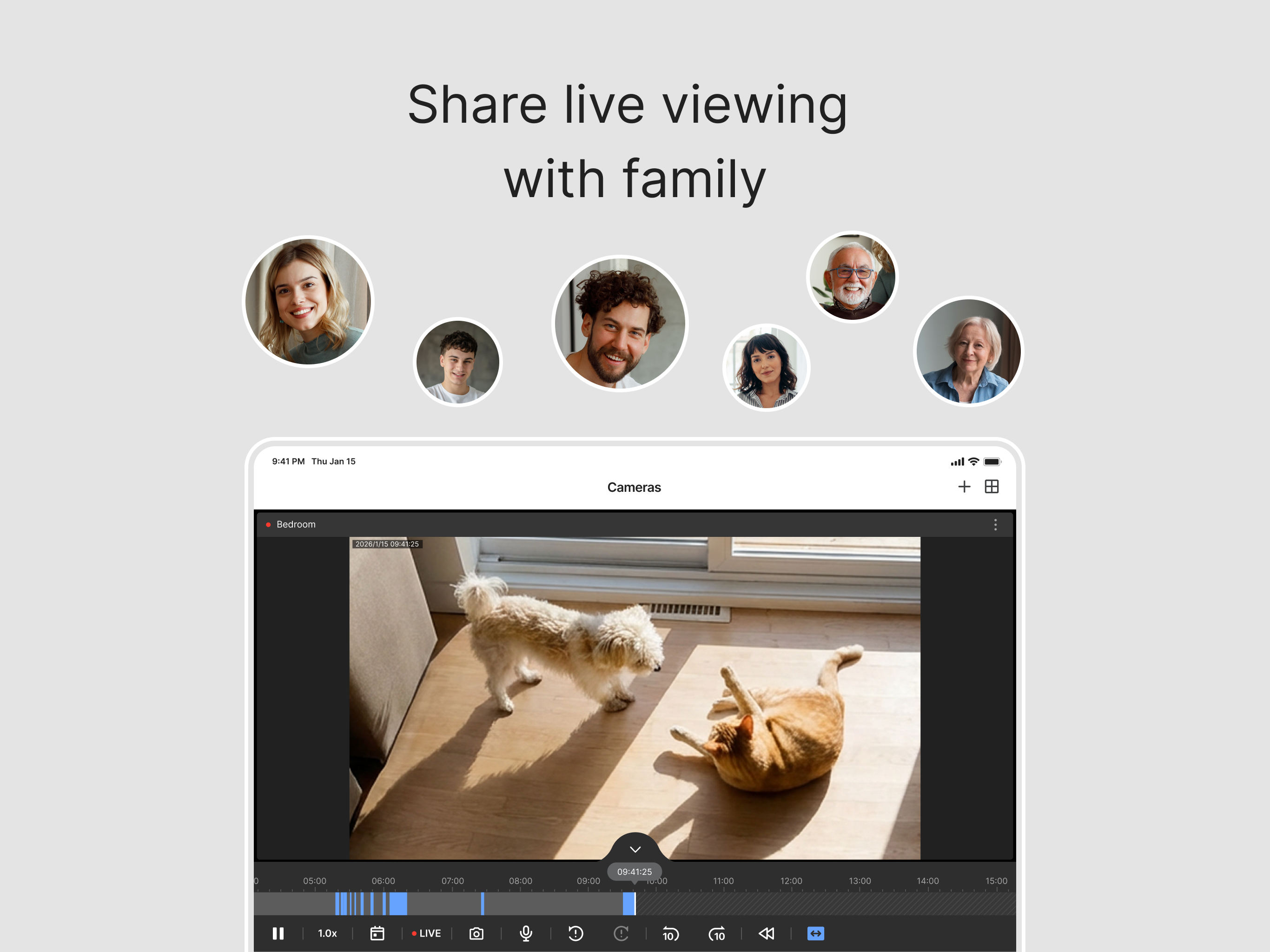
Task: Switch to grid layout view
Action: tap(992, 487)
